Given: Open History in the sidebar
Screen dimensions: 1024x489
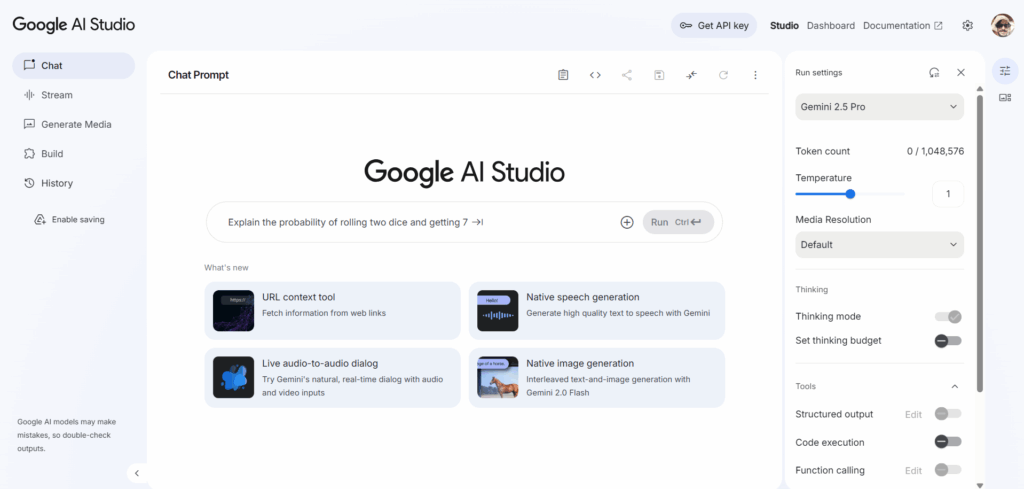Looking at the screenshot, I should pos(74,183).
